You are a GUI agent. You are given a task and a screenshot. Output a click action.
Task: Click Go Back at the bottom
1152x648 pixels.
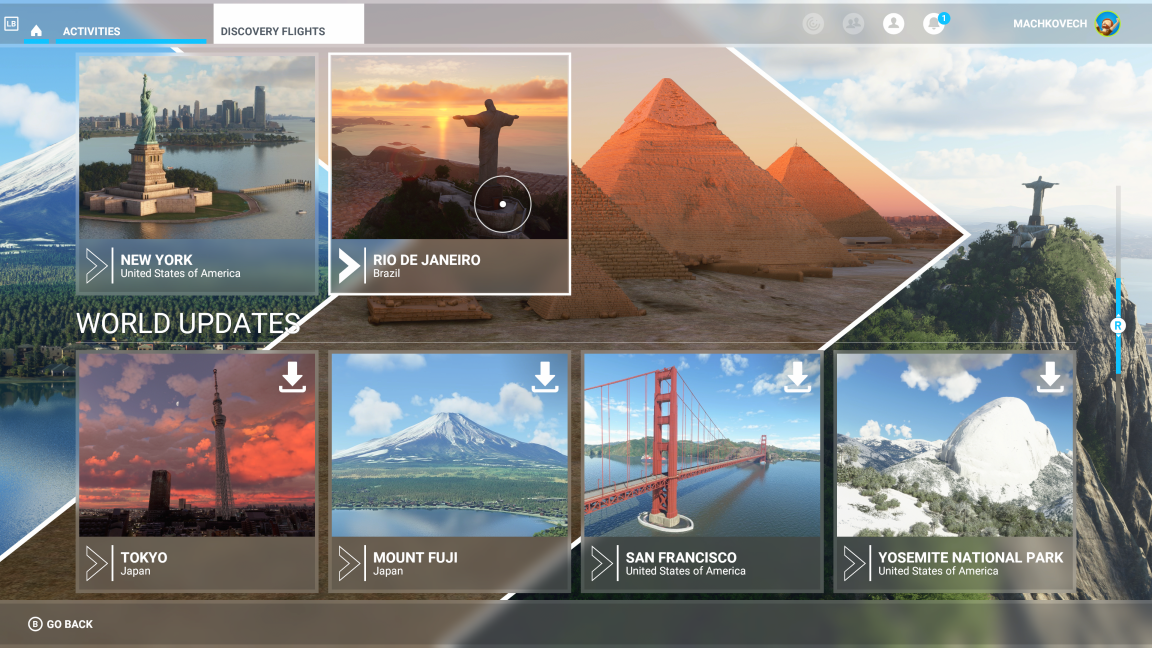point(58,623)
